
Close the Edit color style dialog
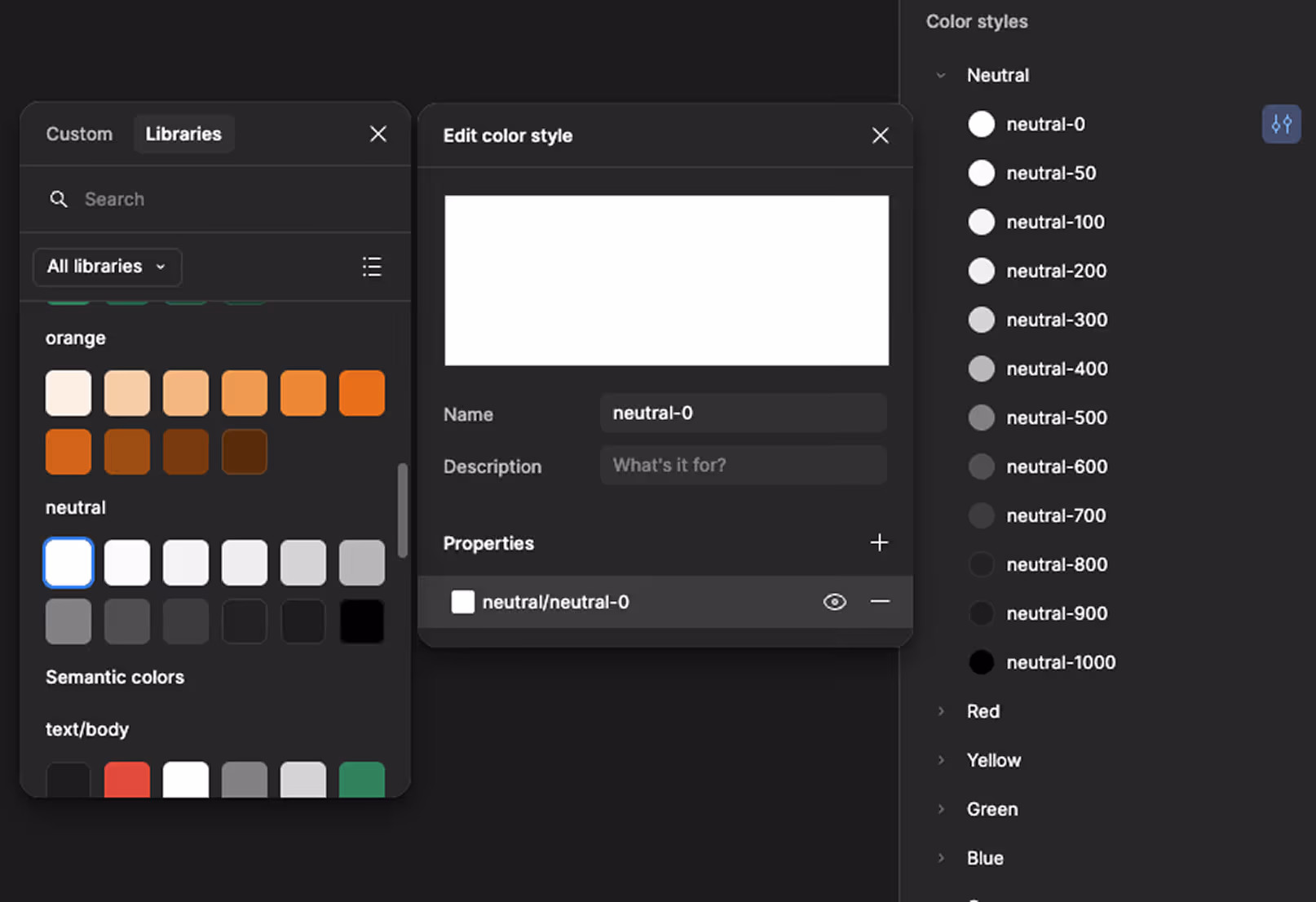881,135
